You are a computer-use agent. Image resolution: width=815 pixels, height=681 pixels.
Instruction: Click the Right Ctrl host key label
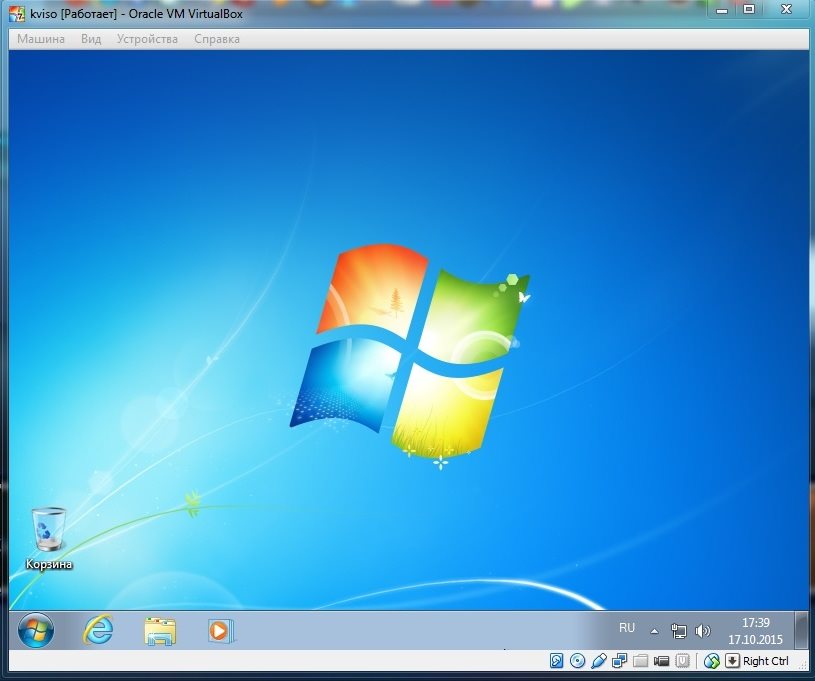pyautogui.click(x=766, y=661)
